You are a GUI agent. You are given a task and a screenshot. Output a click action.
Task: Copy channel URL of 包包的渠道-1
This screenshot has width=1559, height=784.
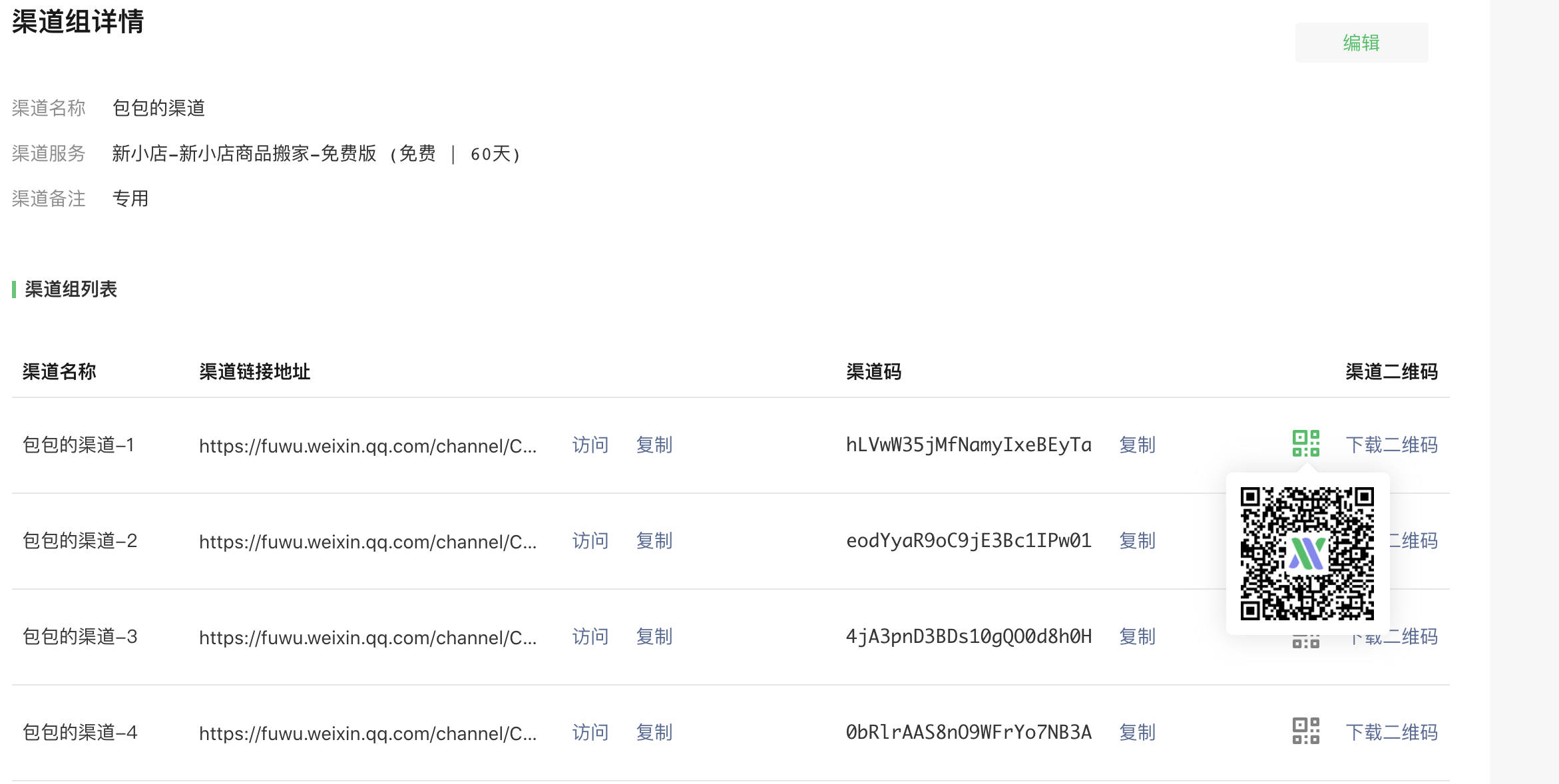pyautogui.click(x=654, y=445)
